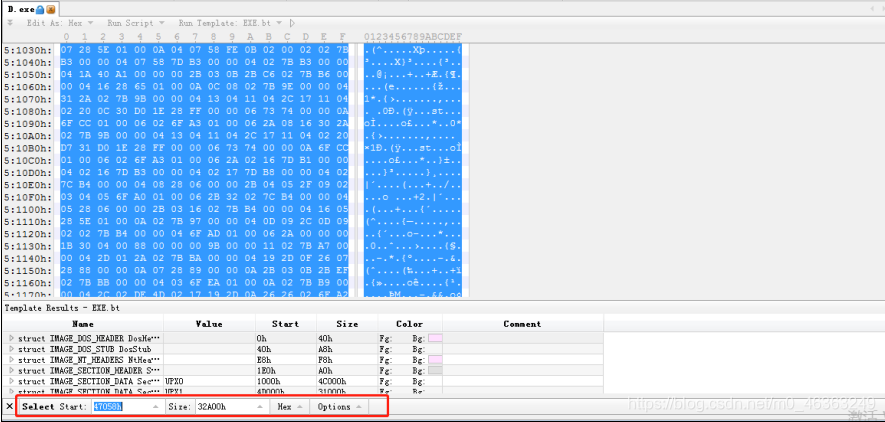
Task: Click the 1E0h start cell
Action: tap(286, 371)
